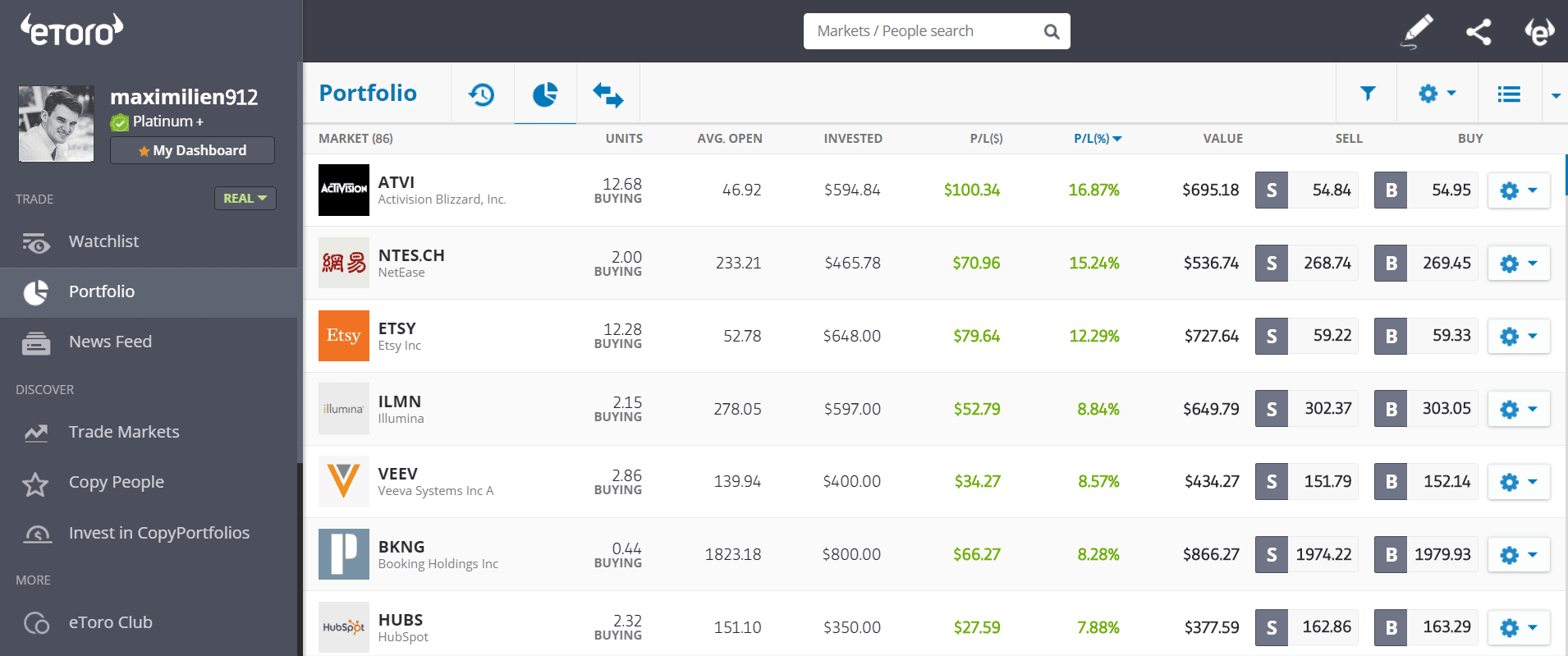Buy NTES.CH at 269.45

tap(1426, 263)
